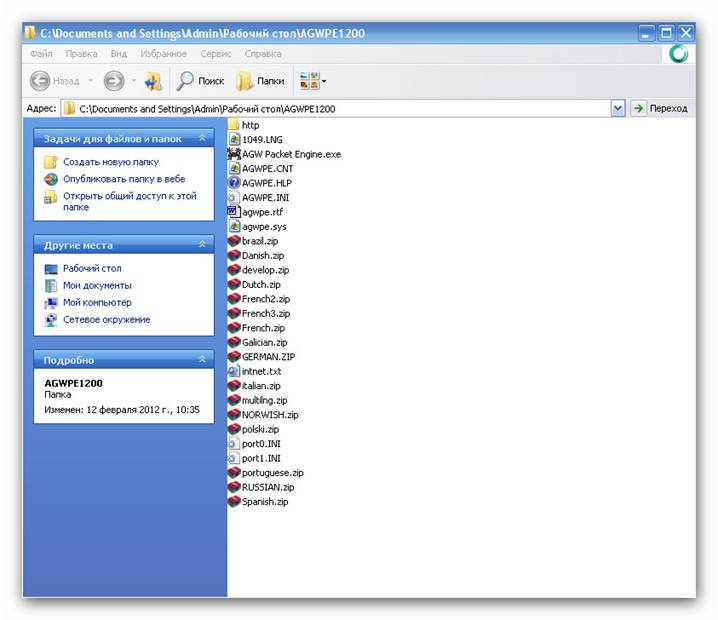Open the Вид menu

point(119,54)
